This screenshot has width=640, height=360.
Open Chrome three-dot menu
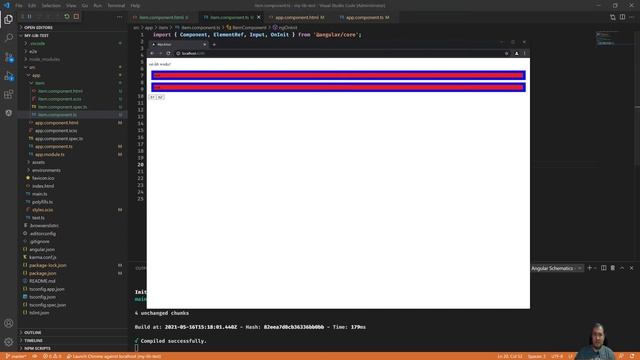(x=524, y=53)
